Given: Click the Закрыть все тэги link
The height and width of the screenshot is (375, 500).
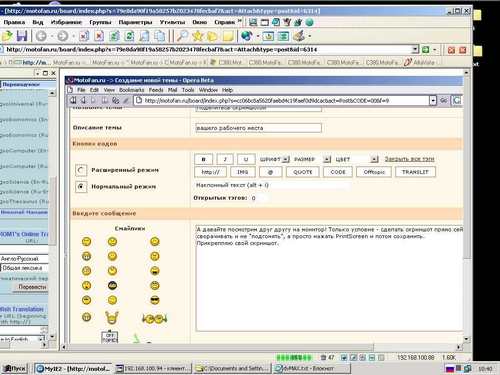Looking at the screenshot, I should (410, 159).
